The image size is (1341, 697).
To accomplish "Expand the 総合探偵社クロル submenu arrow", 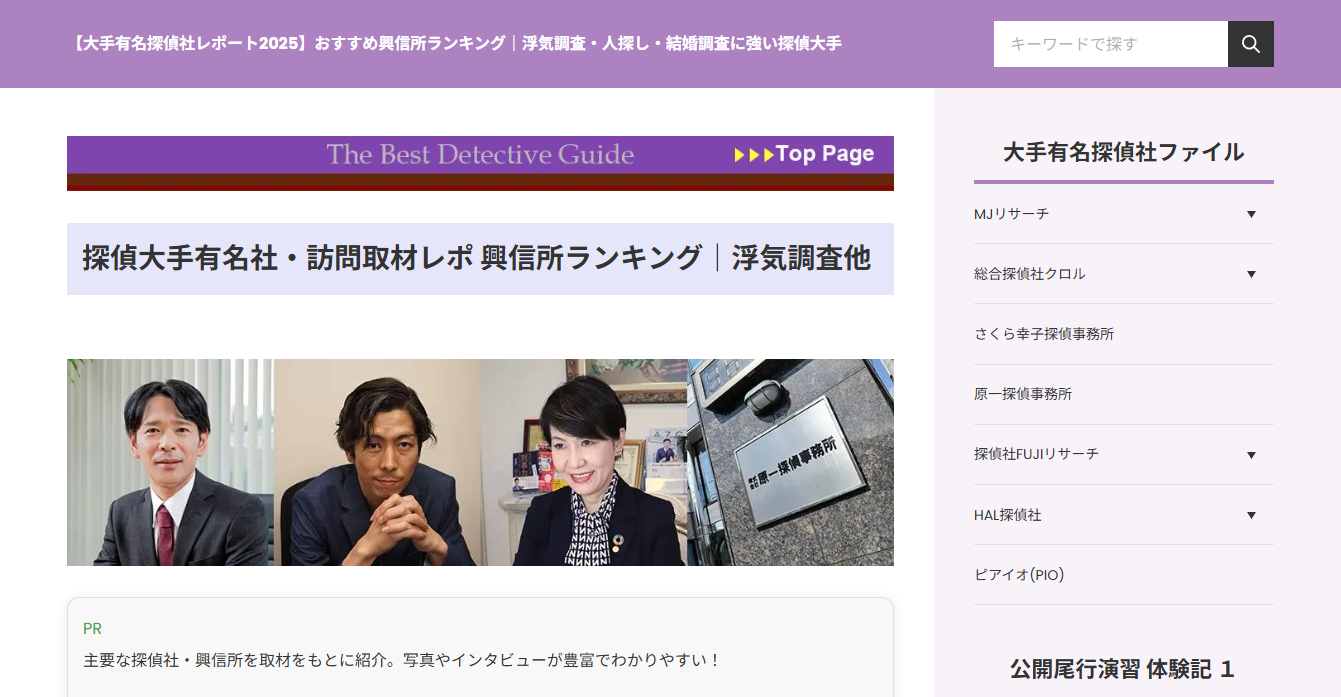I will coord(1251,274).
